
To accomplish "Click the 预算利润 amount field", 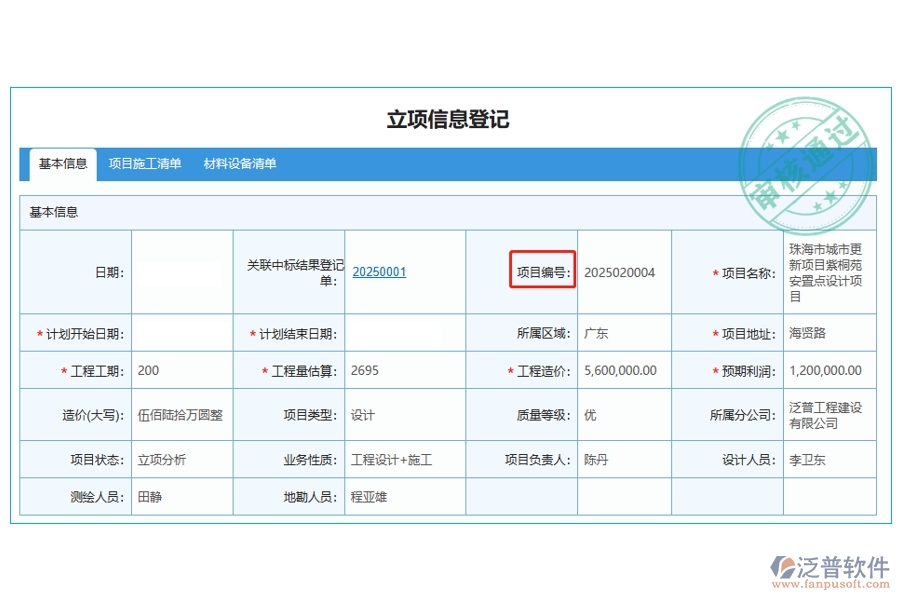I will (x=830, y=370).
